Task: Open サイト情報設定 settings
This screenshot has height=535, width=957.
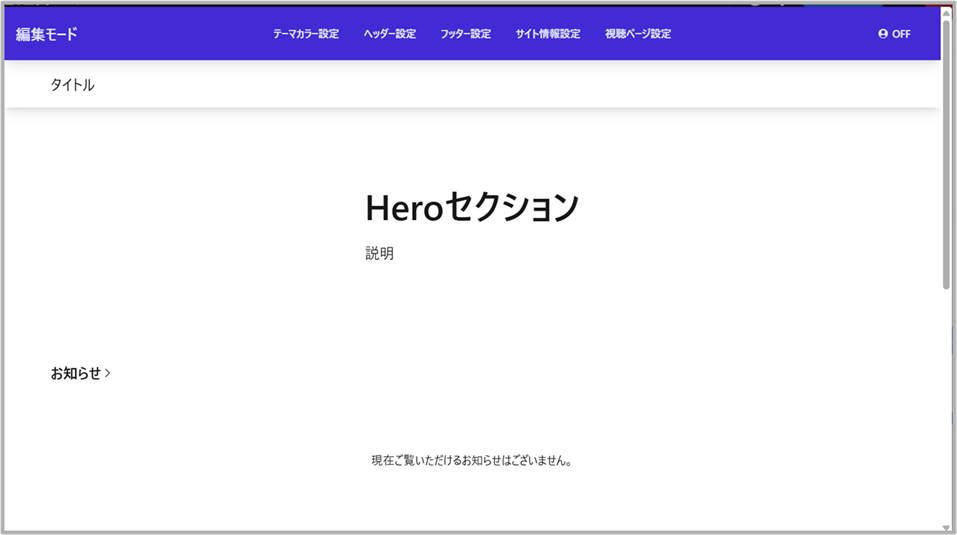Action: [x=548, y=34]
